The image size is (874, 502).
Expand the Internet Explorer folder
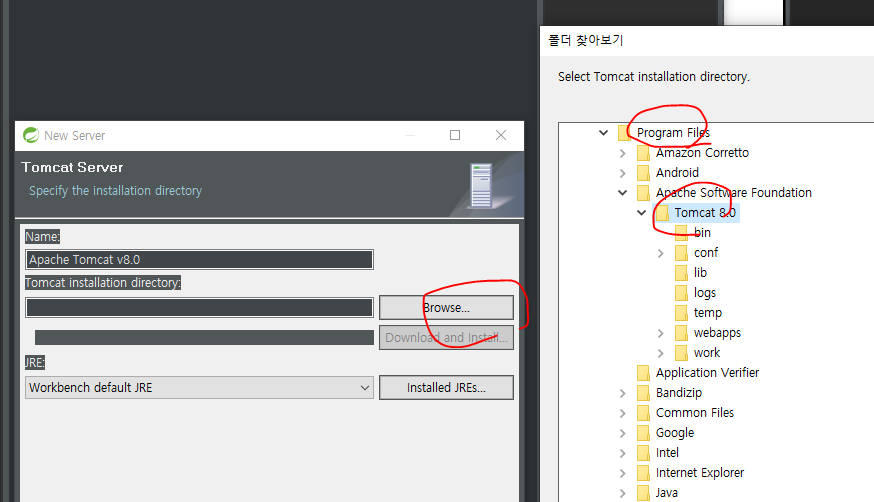tap(622, 474)
